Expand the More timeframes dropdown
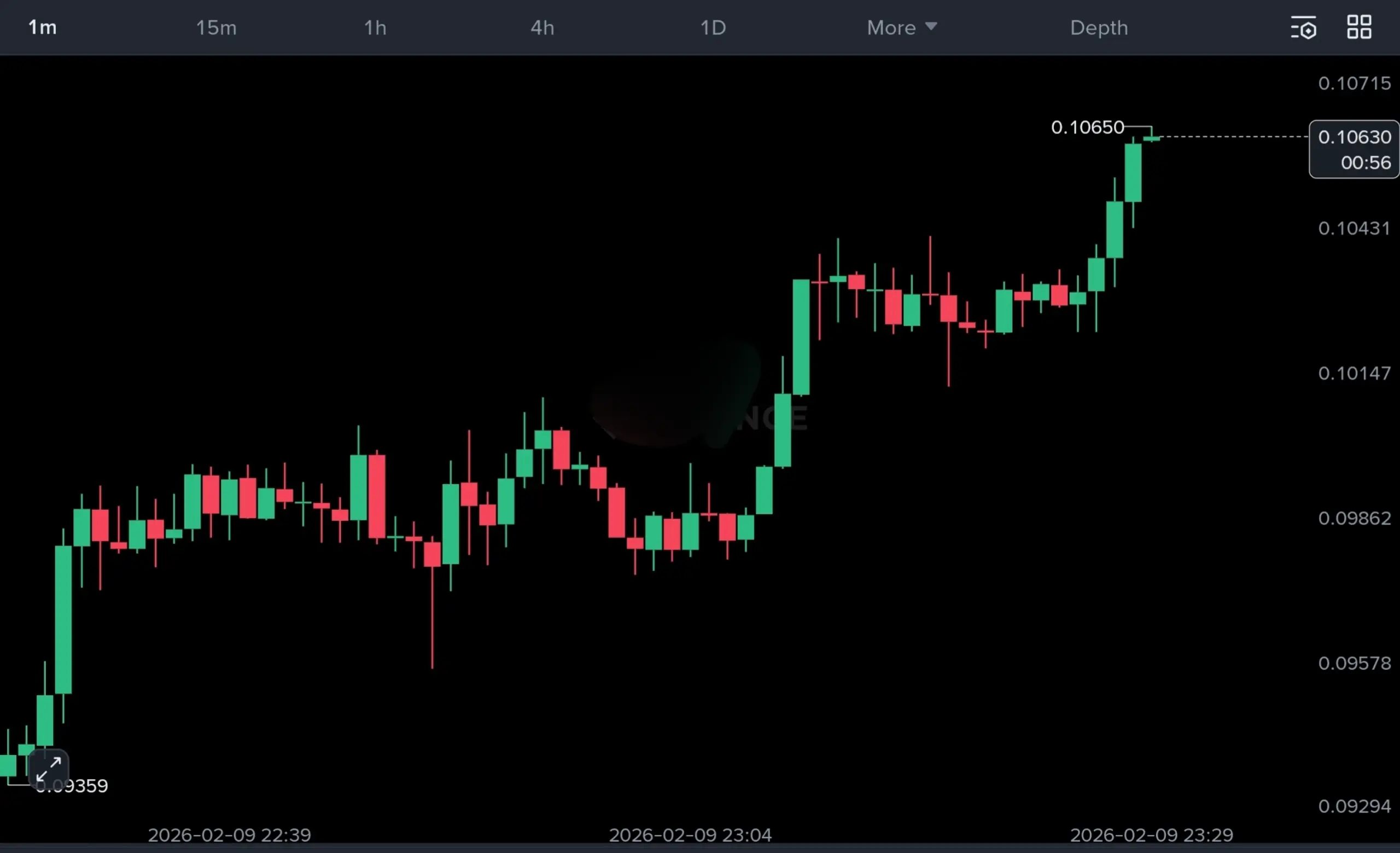The width and height of the screenshot is (1400, 853). click(x=902, y=27)
